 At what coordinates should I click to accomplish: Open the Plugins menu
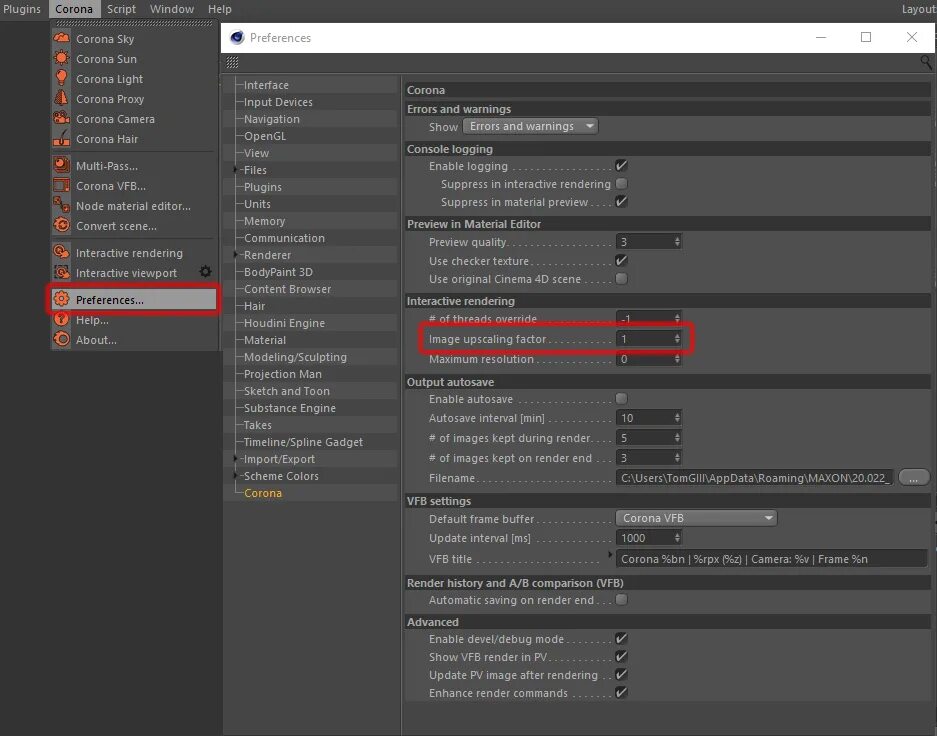tap(22, 9)
